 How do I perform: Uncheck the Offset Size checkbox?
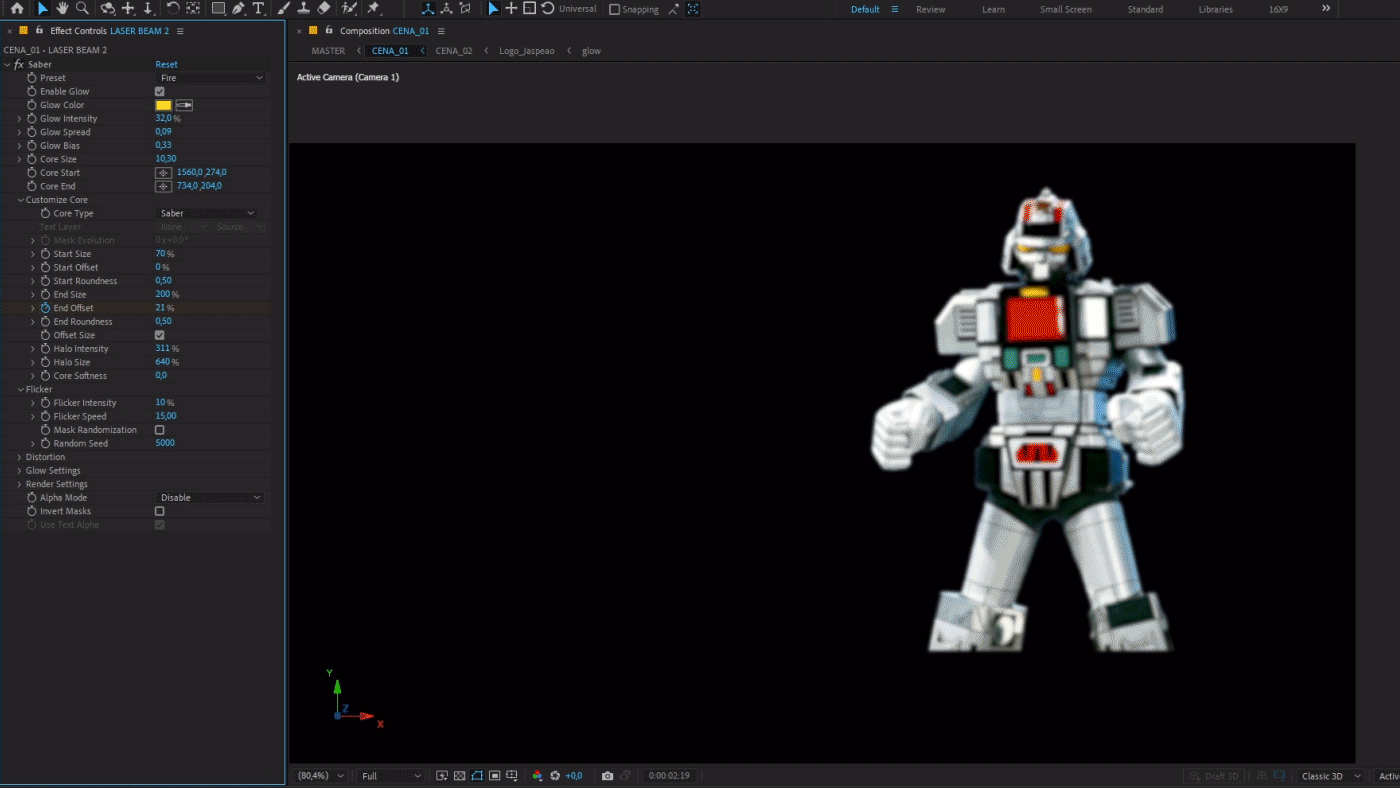[160, 335]
